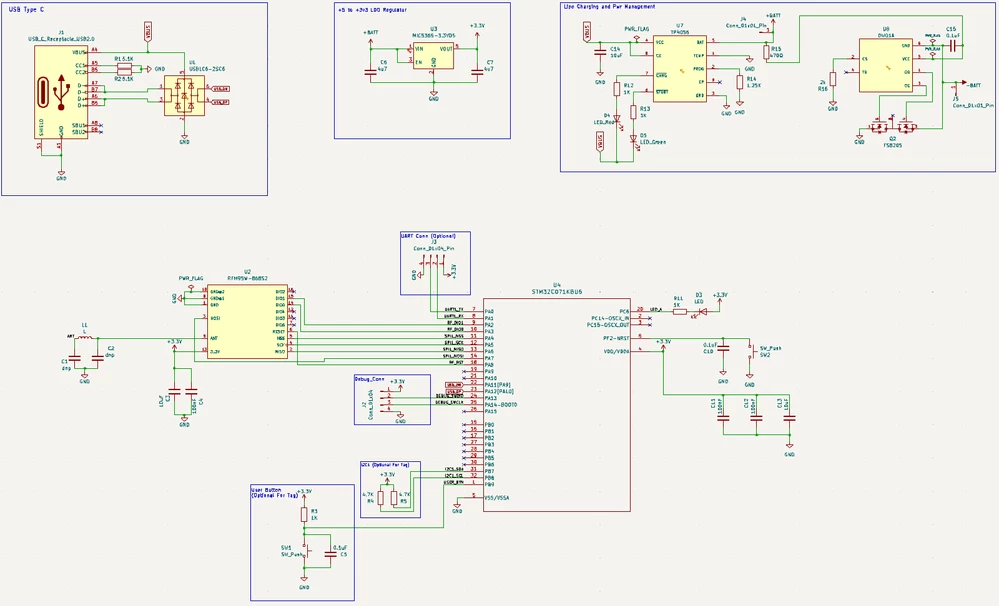Select the J1 USB-C receptacle symbol

click(61, 92)
